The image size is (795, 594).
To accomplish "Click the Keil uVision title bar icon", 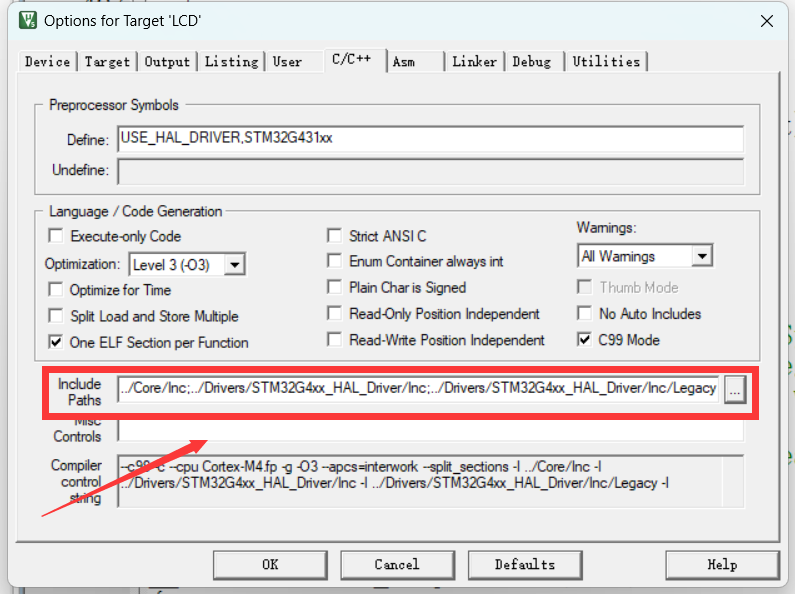I will (28, 20).
